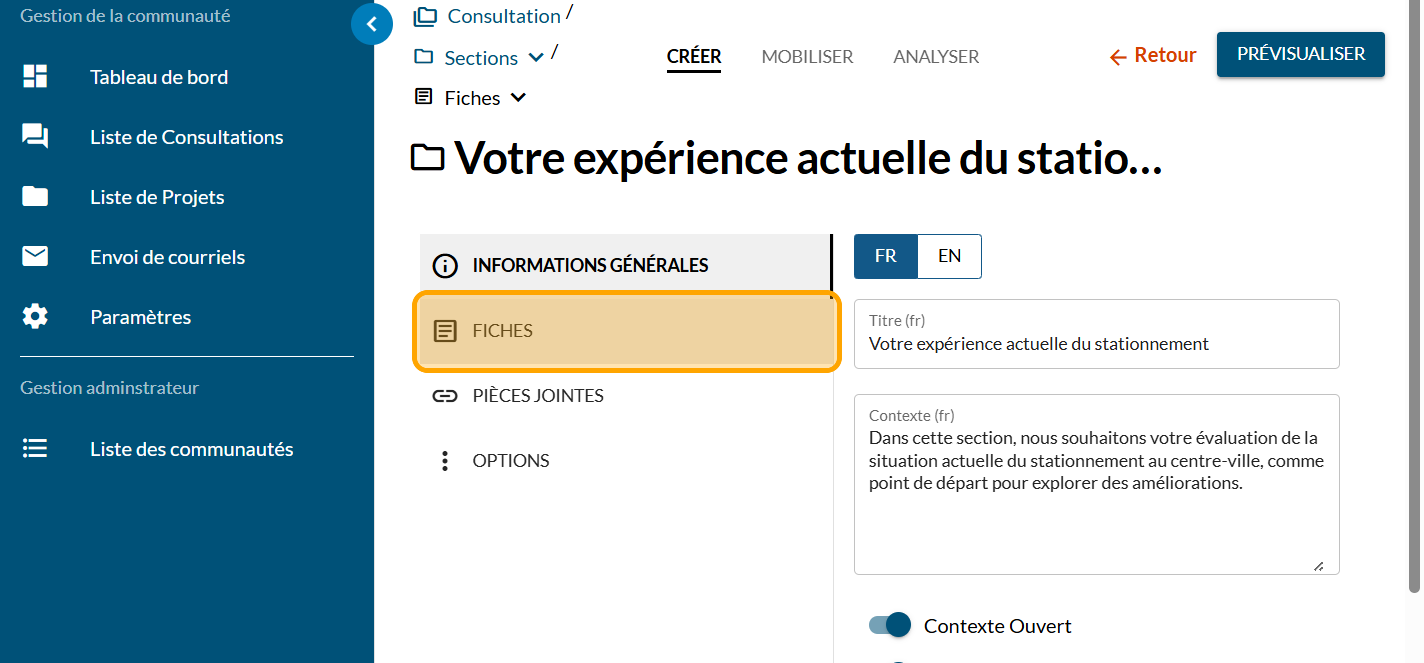Click the Liste de Projets folder icon

pos(35,197)
